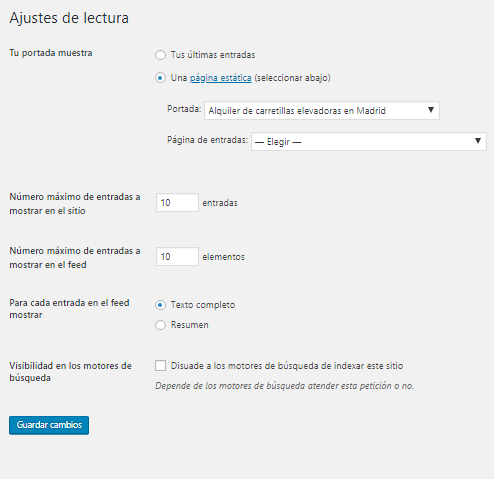Click the "Disuade a los motores de búsqueda" label text
Viewport: 494px width, 479px height.
coord(287,366)
